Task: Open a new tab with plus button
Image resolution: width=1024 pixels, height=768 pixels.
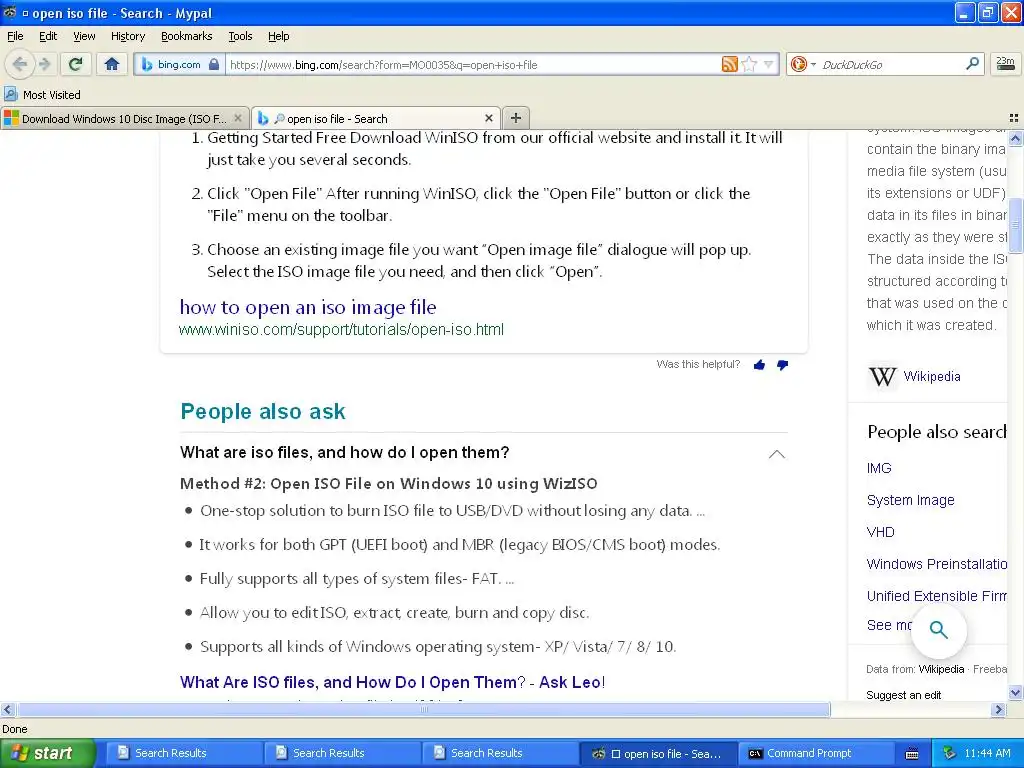Action: pyautogui.click(x=516, y=118)
